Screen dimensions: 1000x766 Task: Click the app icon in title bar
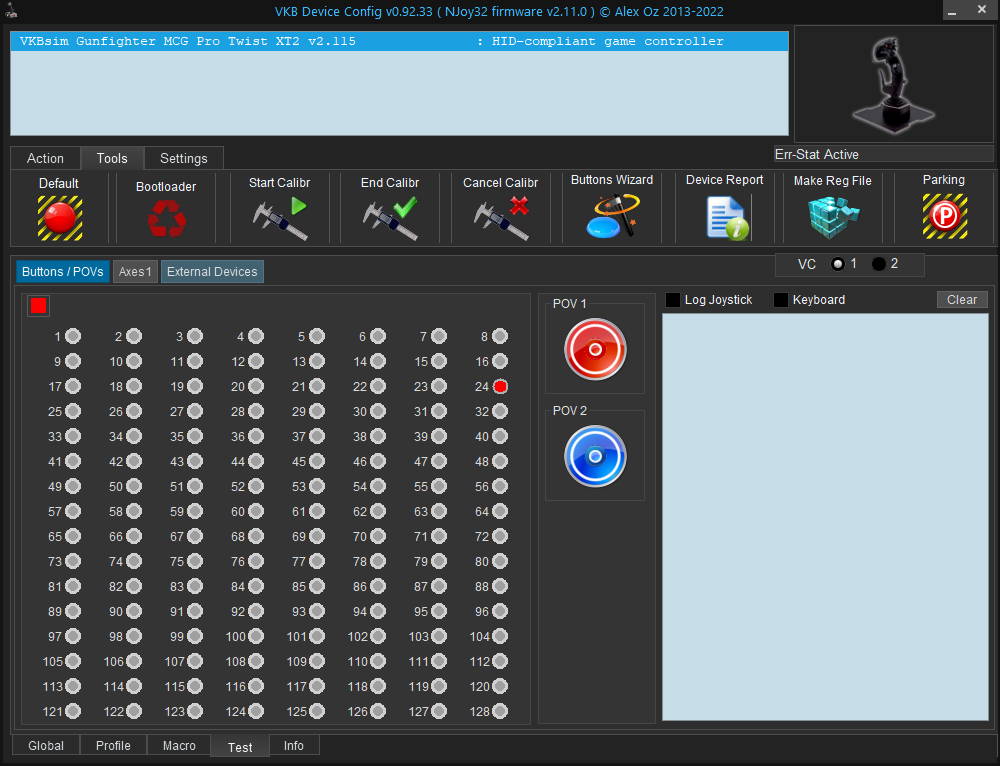tap(11, 10)
